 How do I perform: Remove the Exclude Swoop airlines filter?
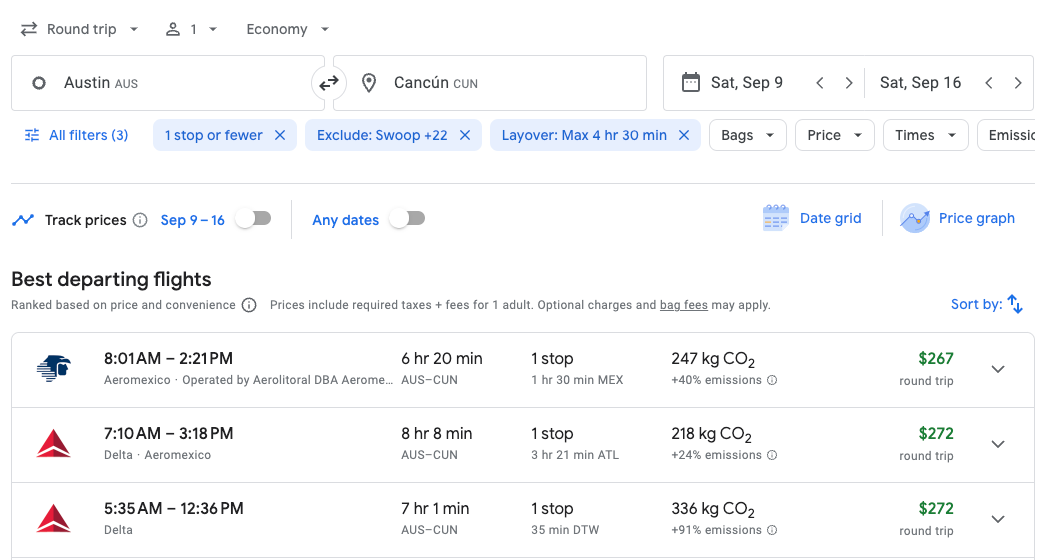point(465,135)
